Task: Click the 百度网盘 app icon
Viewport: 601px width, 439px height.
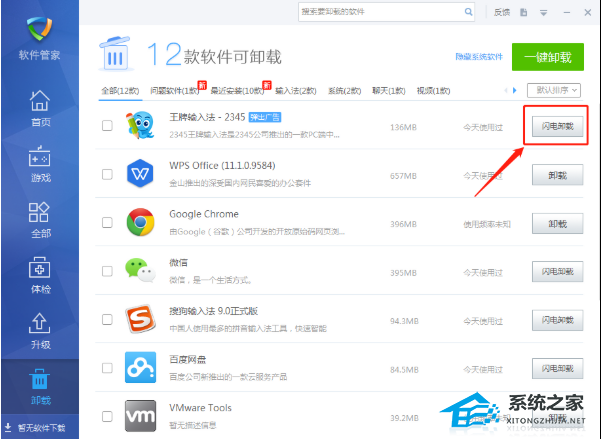Action: click(x=140, y=367)
